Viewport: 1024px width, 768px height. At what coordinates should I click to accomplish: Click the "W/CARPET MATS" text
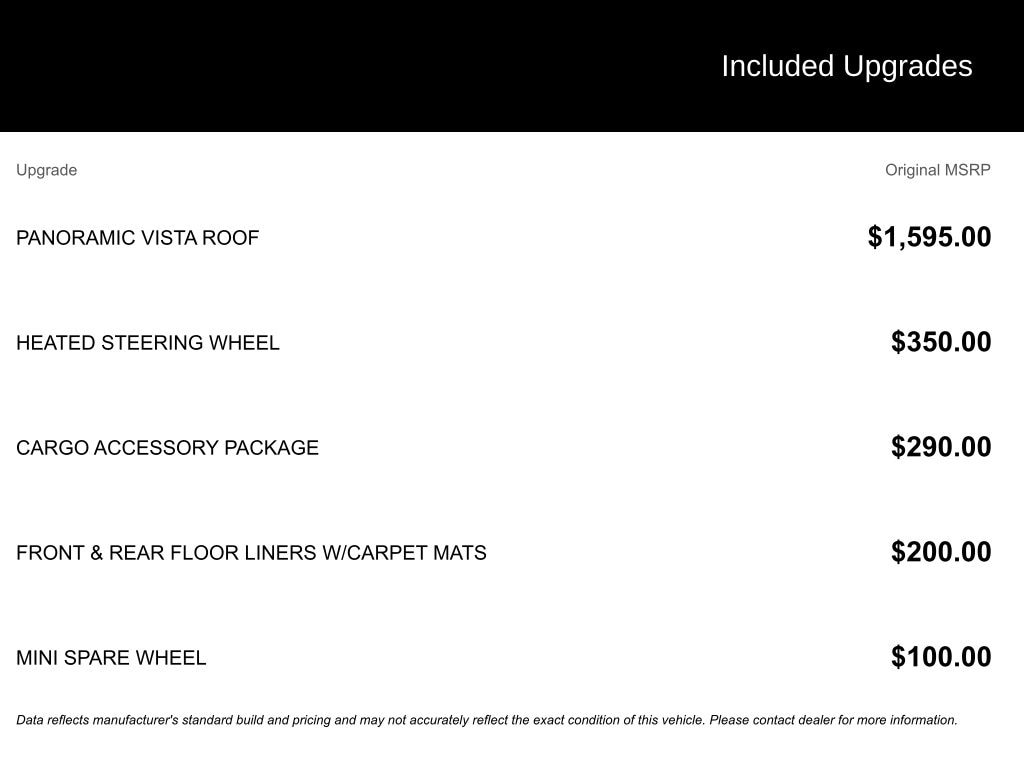pyautogui.click(x=404, y=553)
